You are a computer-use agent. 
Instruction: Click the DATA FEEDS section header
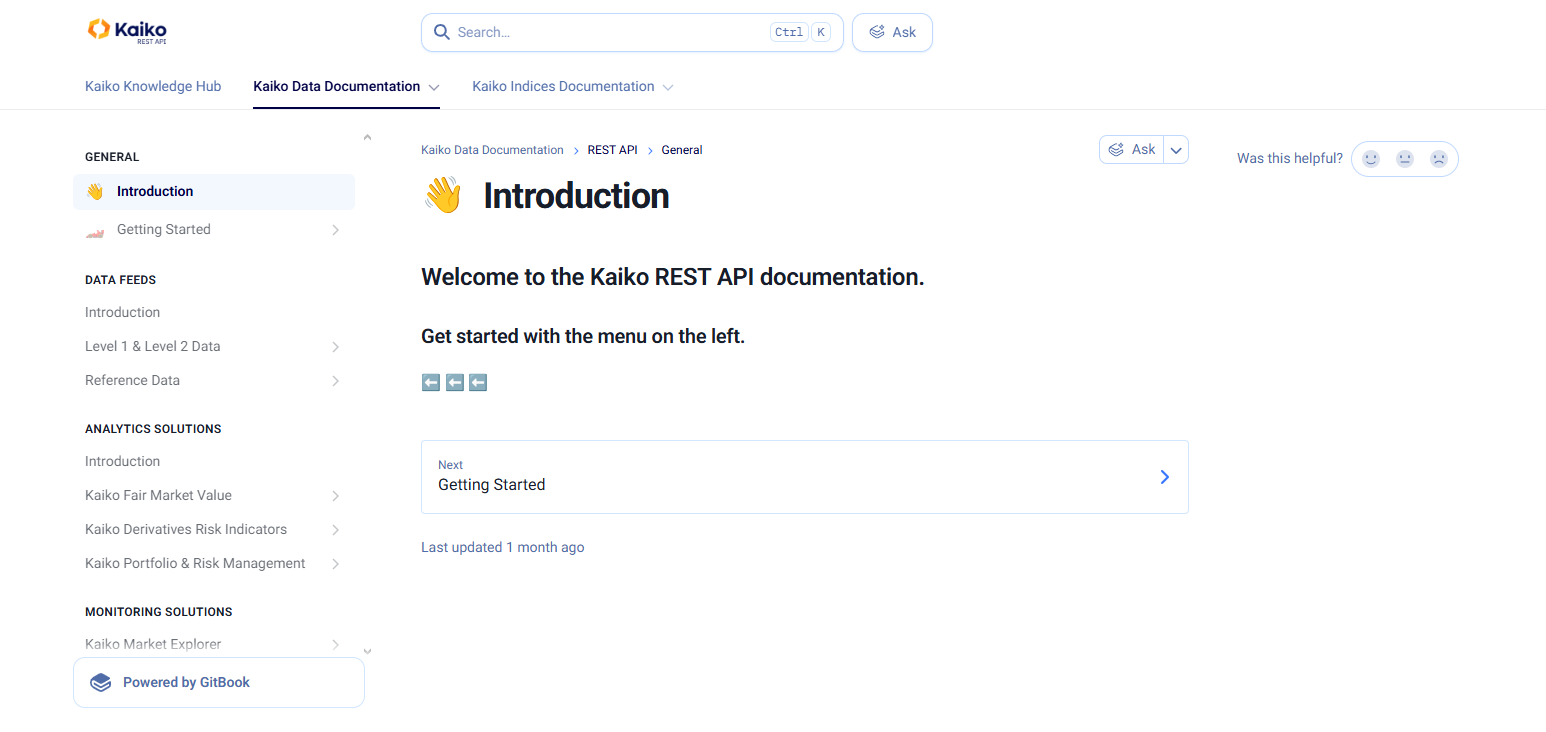[x=121, y=280]
